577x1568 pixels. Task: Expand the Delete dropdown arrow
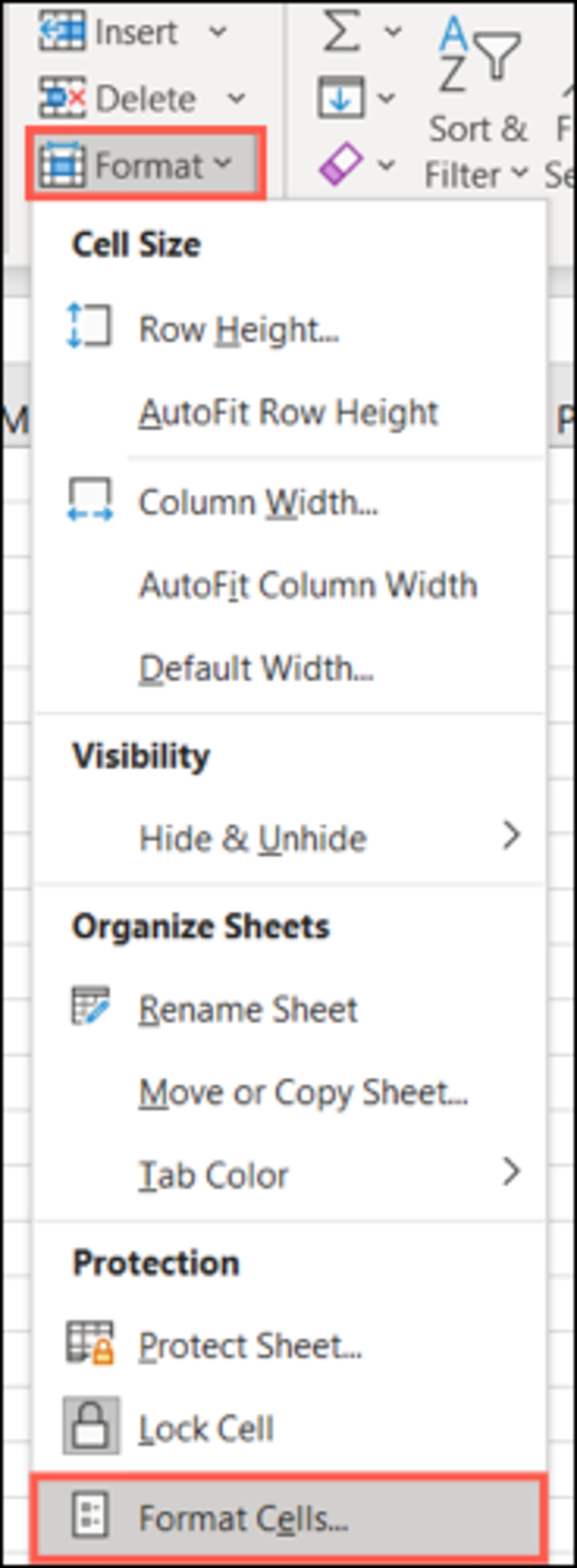coord(235,97)
